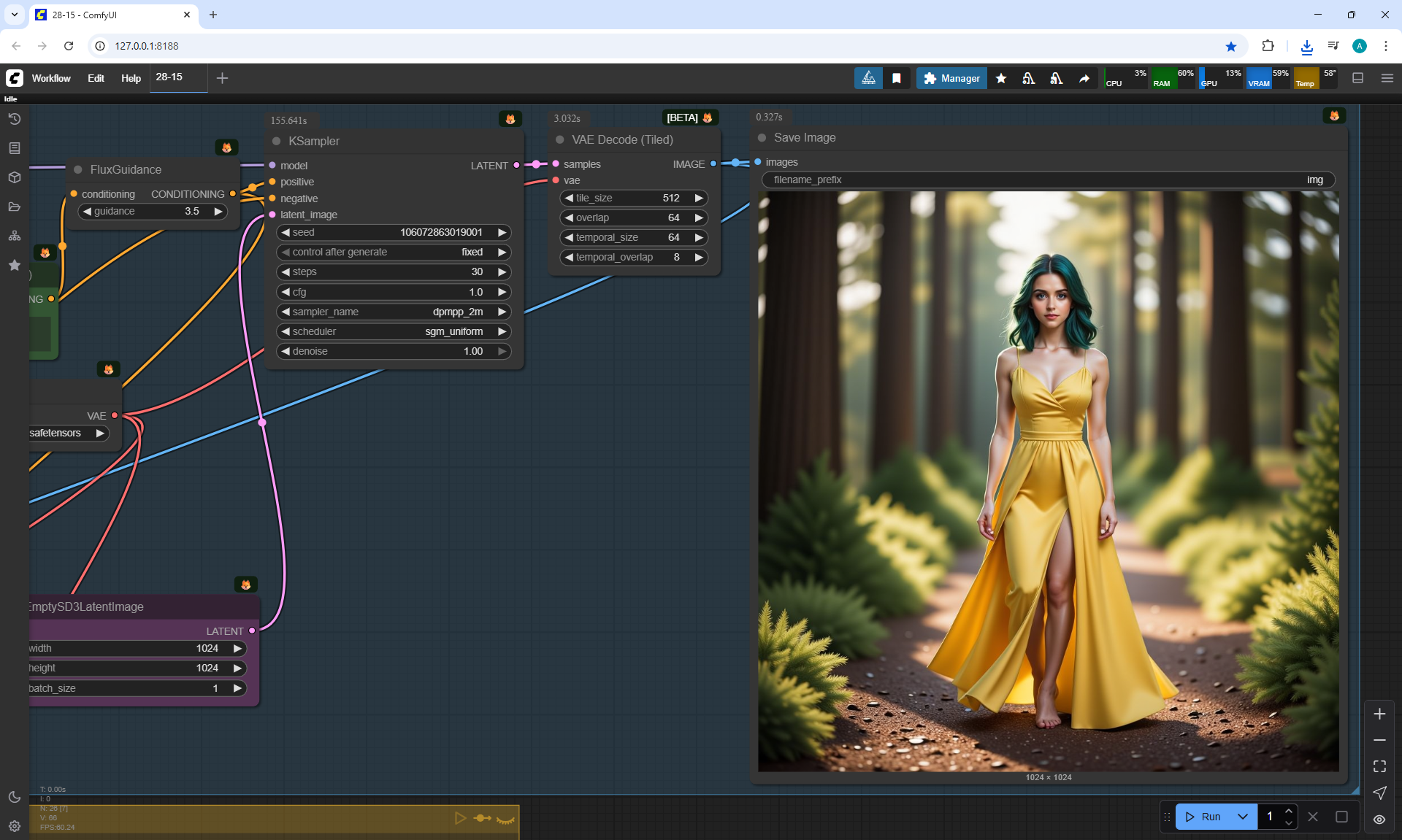The image size is (1402, 840).
Task: Open the sampler_name dpmpp_2m selector
Action: (x=394, y=312)
